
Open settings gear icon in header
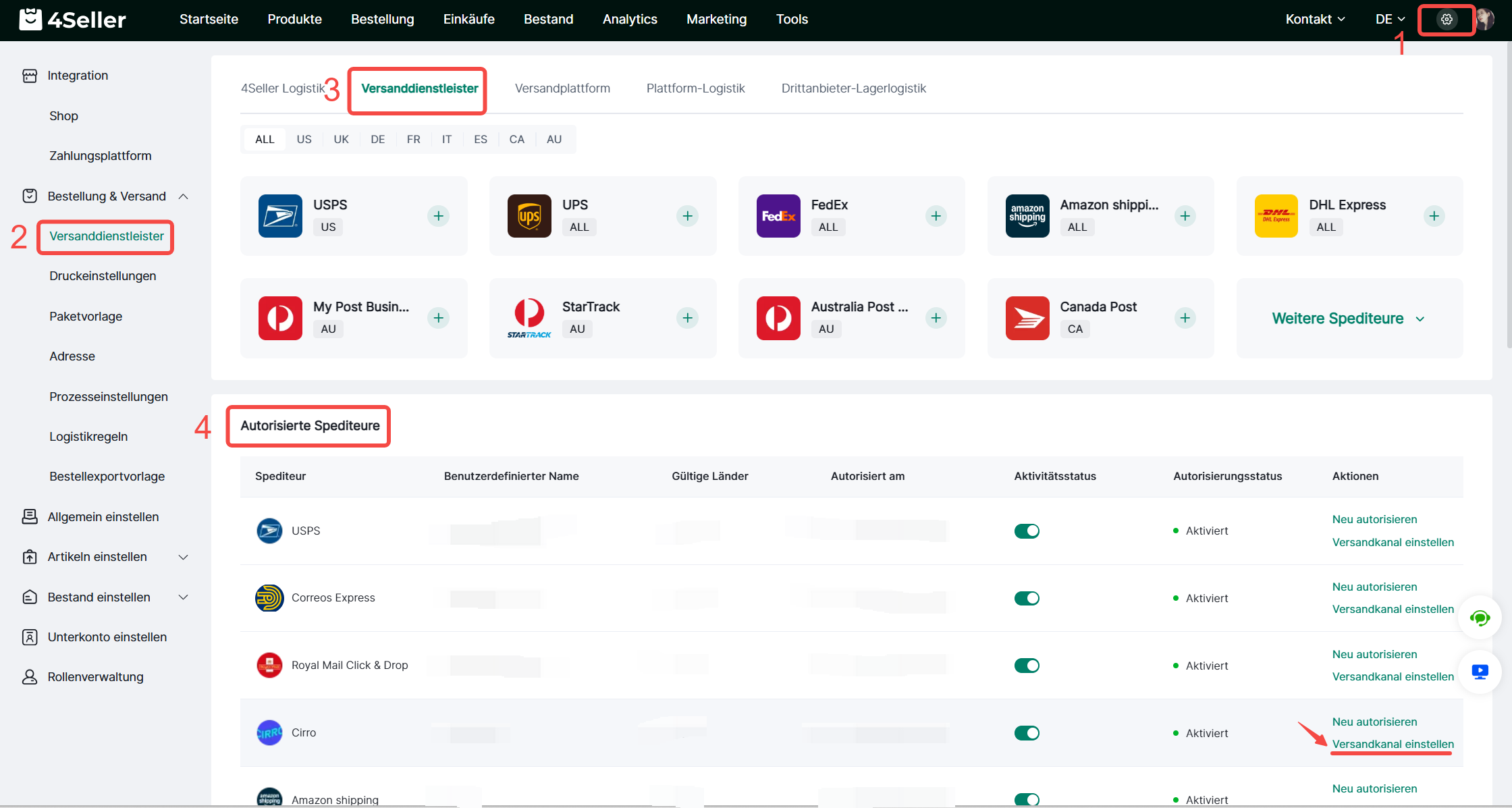tap(1446, 20)
